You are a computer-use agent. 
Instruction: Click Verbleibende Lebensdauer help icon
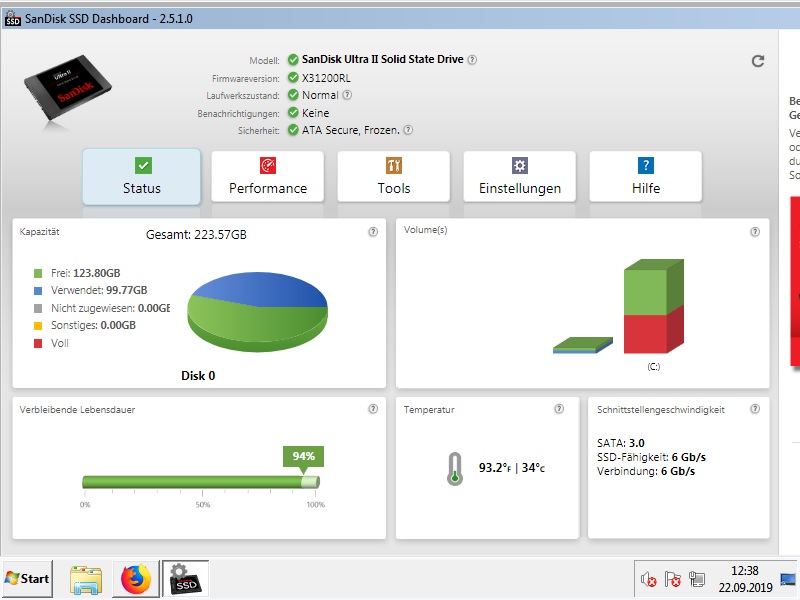pos(373,409)
